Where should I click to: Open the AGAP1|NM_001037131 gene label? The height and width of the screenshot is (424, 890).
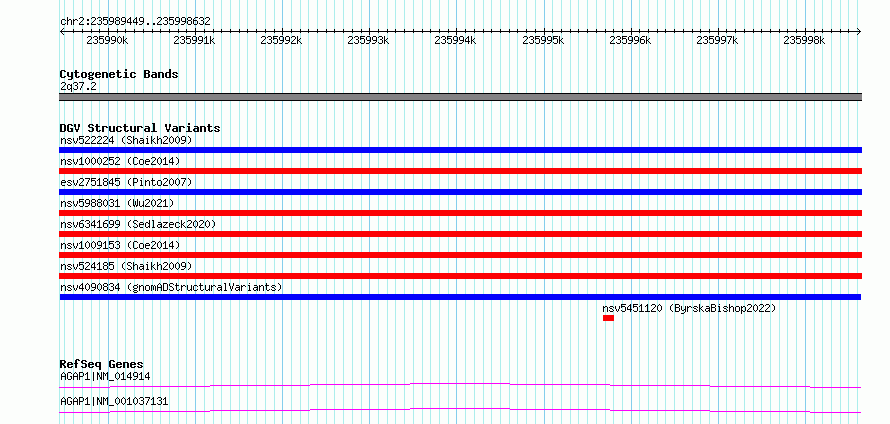pos(114,402)
